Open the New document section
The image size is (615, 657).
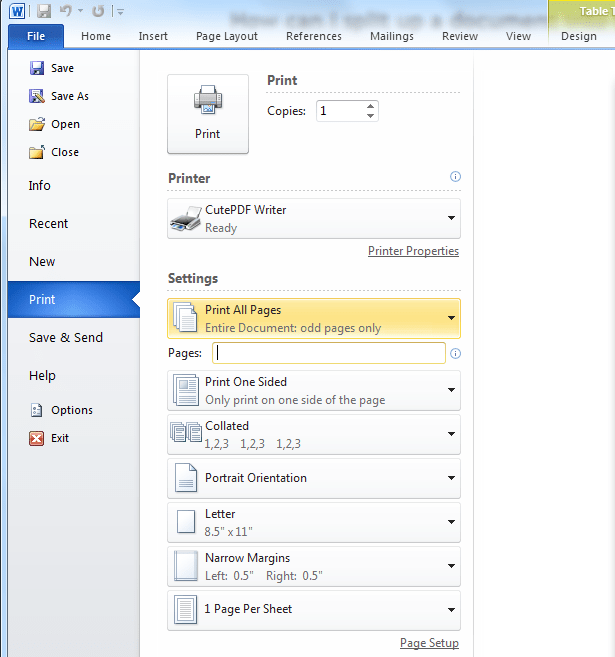(x=42, y=262)
